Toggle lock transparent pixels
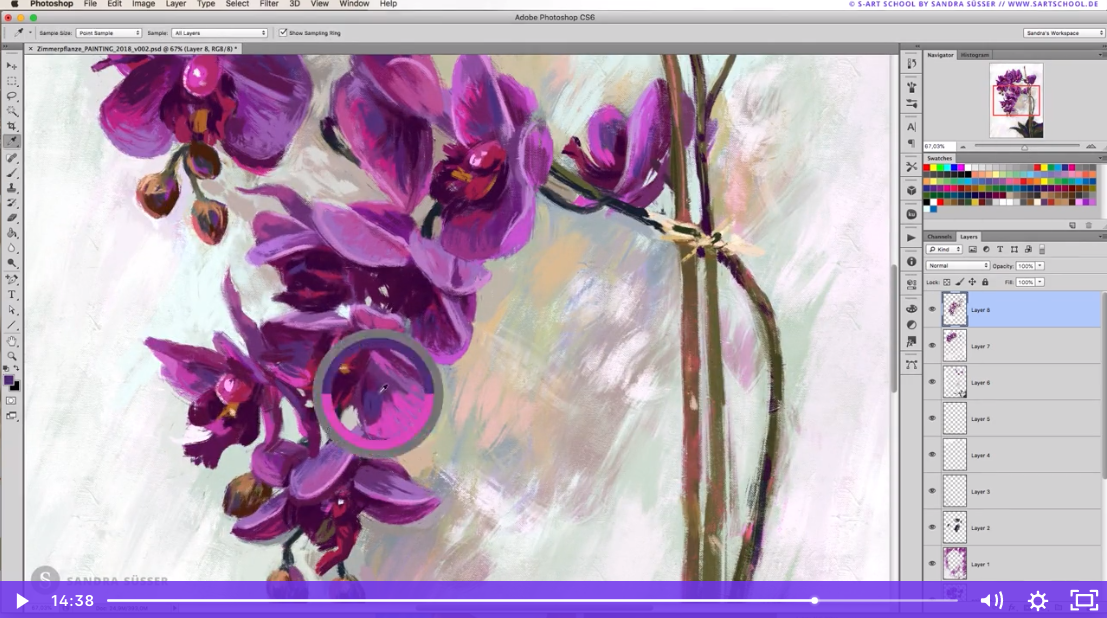 (x=947, y=282)
